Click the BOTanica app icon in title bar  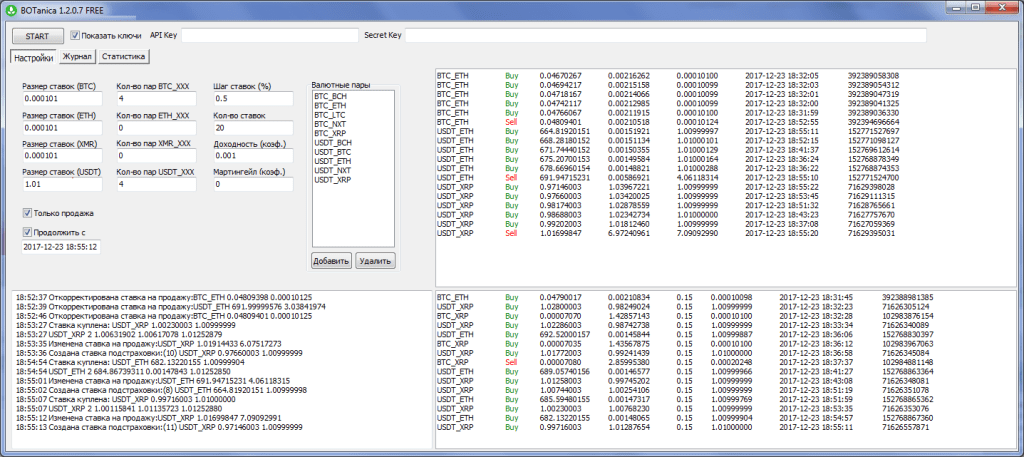(10, 10)
